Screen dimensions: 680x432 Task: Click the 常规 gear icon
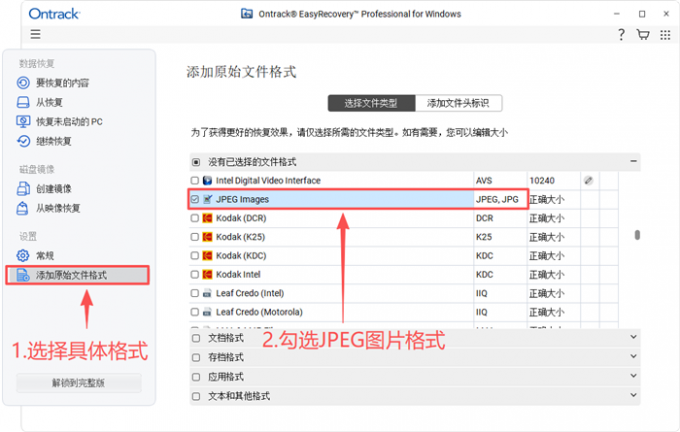23,255
